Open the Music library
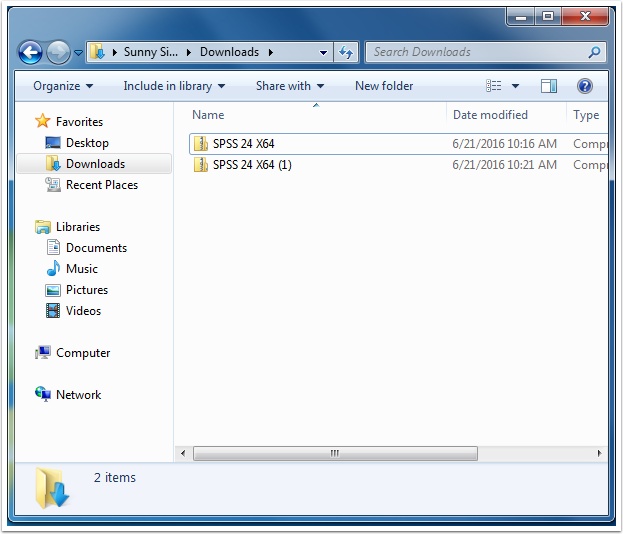Viewport: 623px width, 534px height. [81, 269]
